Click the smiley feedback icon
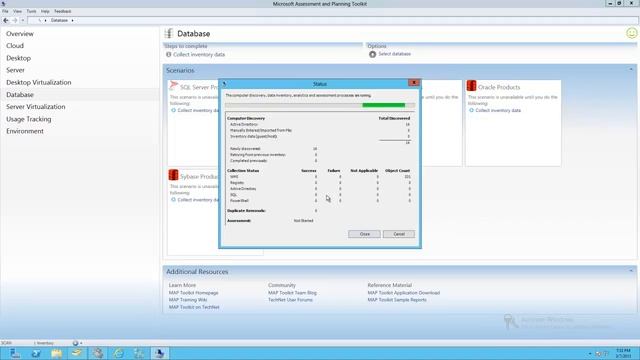 [631, 33]
